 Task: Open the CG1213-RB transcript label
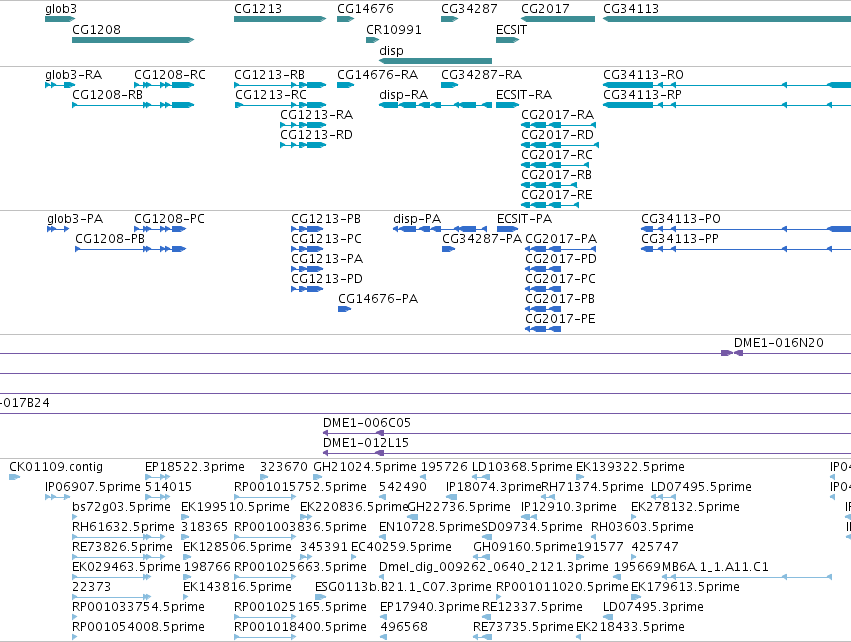click(269, 74)
